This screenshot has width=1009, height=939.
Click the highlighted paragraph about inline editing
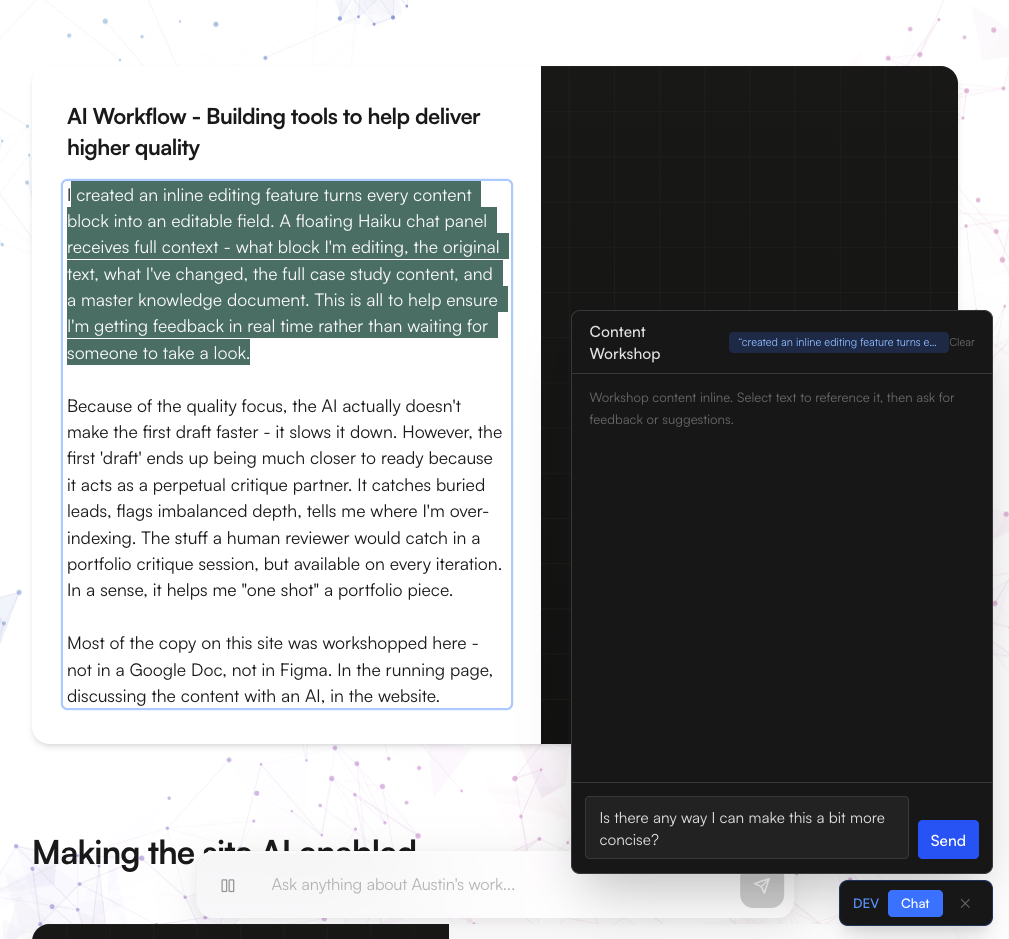click(x=283, y=273)
